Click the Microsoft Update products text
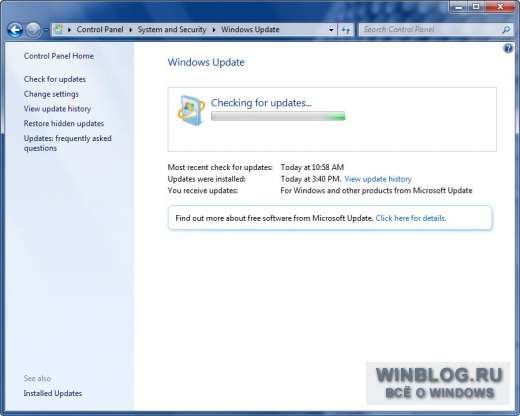The image size is (520, 416). (376, 191)
